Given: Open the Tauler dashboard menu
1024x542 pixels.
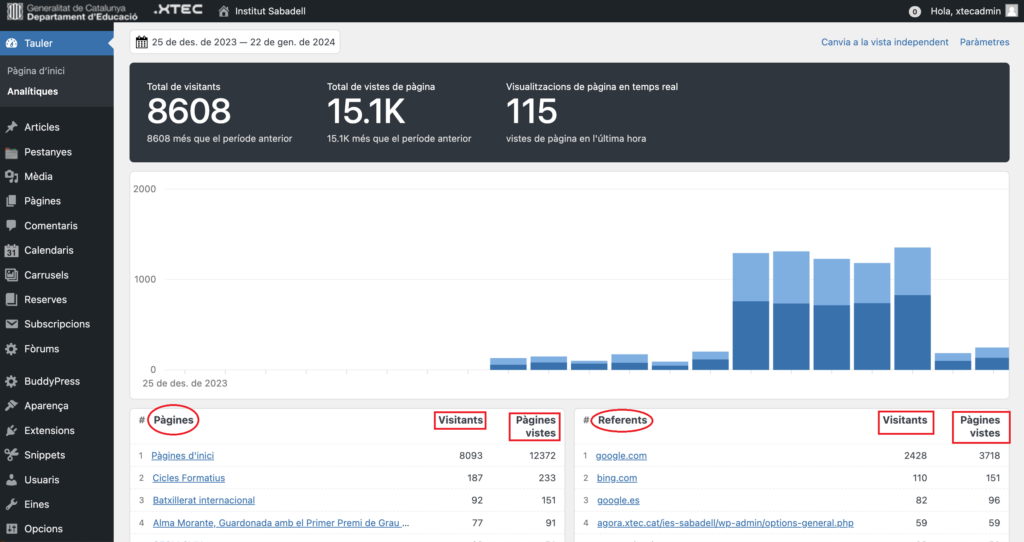Looking at the screenshot, I should (40, 43).
